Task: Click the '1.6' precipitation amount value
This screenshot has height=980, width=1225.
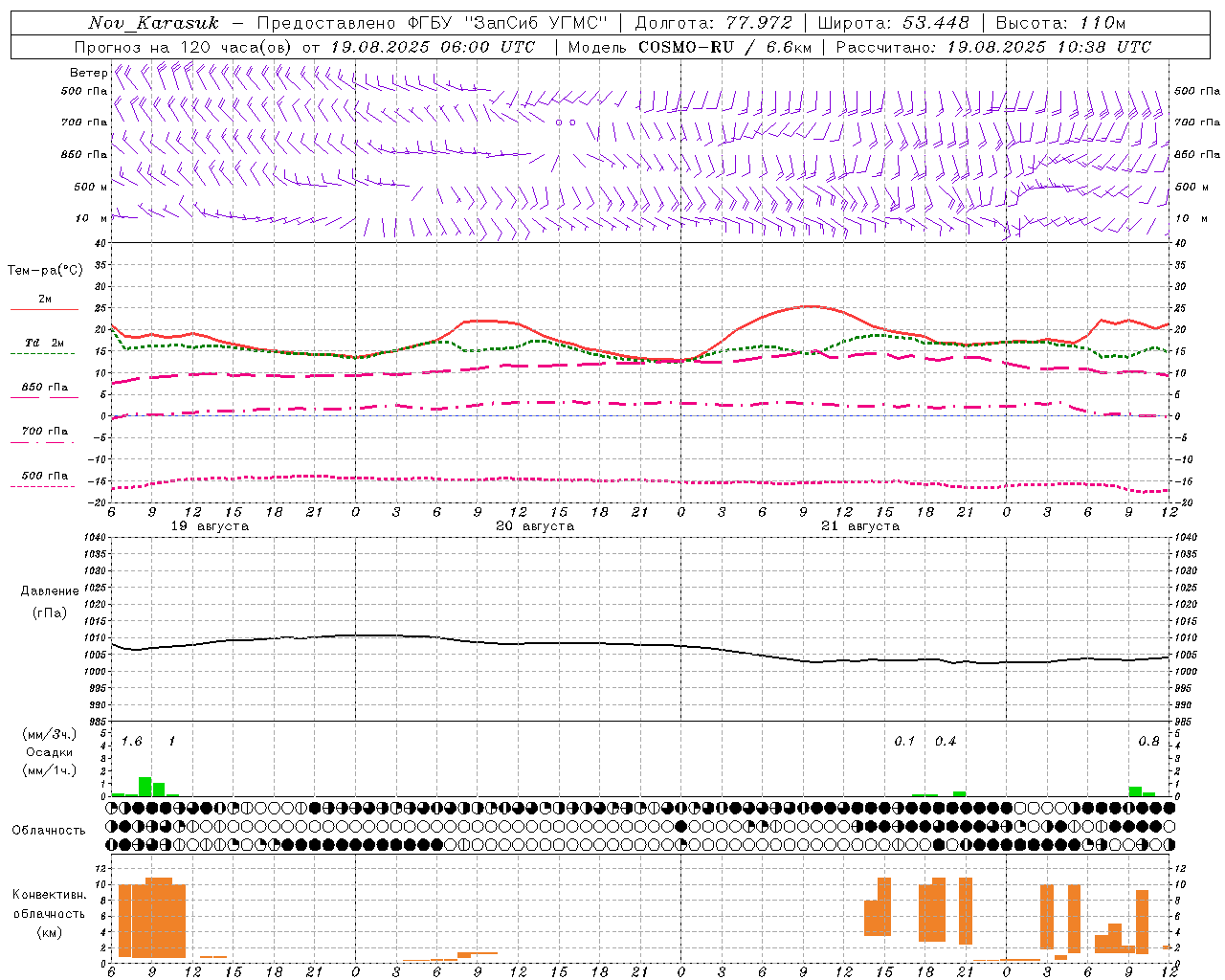Action: (x=131, y=742)
